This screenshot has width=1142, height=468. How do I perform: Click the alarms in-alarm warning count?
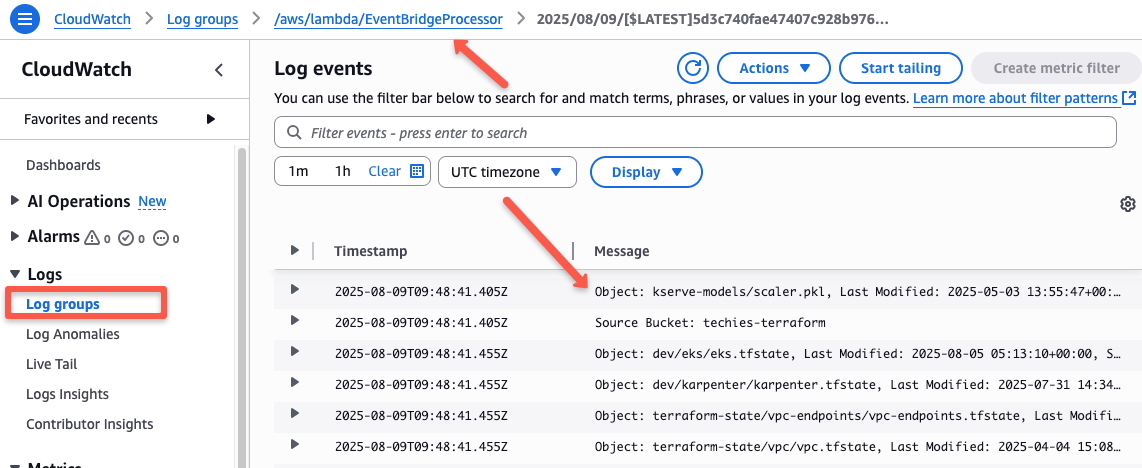[97, 237]
